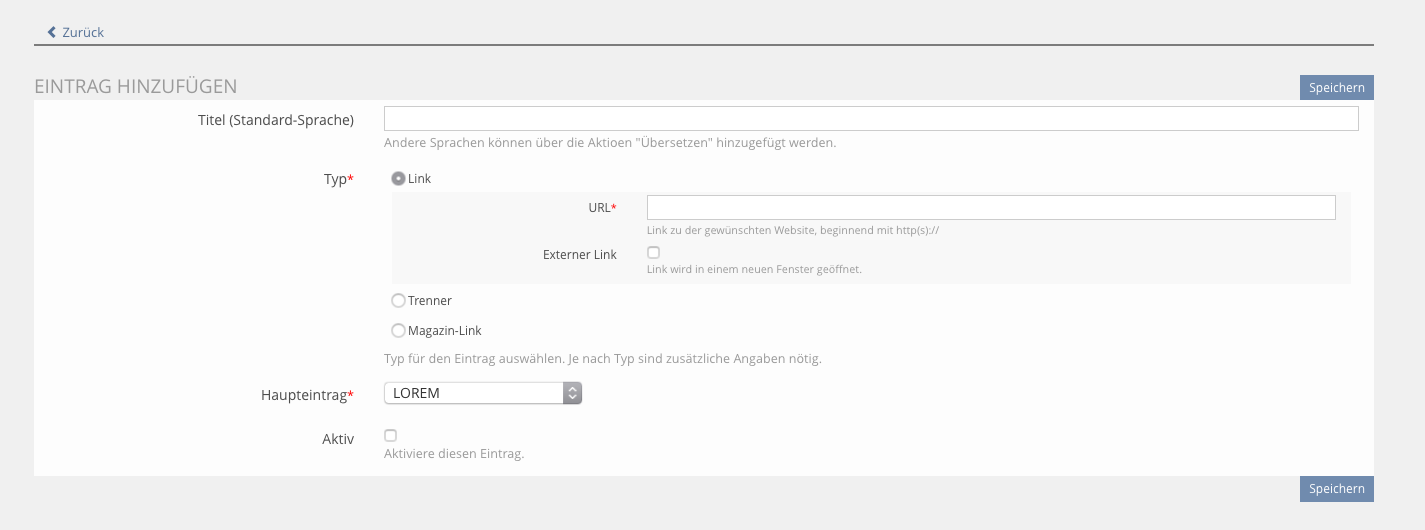Tick the Aktiv checkbox
The image size is (1425, 530).
point(391,436)
